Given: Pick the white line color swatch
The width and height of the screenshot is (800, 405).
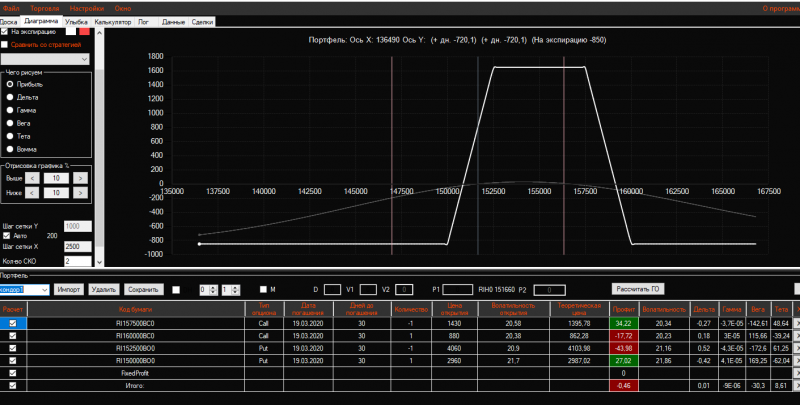Looking at the screenshot, I should click(x=71, y=32).
